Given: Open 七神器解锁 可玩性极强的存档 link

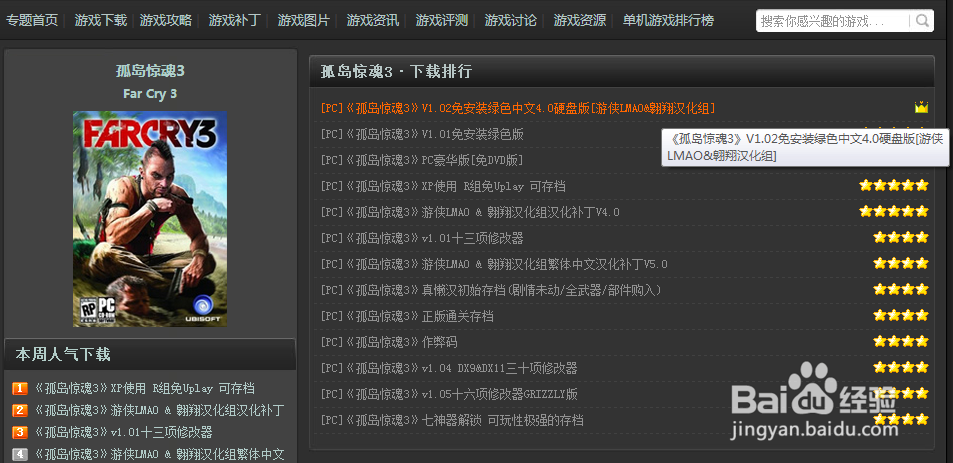Looking at the screenshot, I should pos(452,420).
